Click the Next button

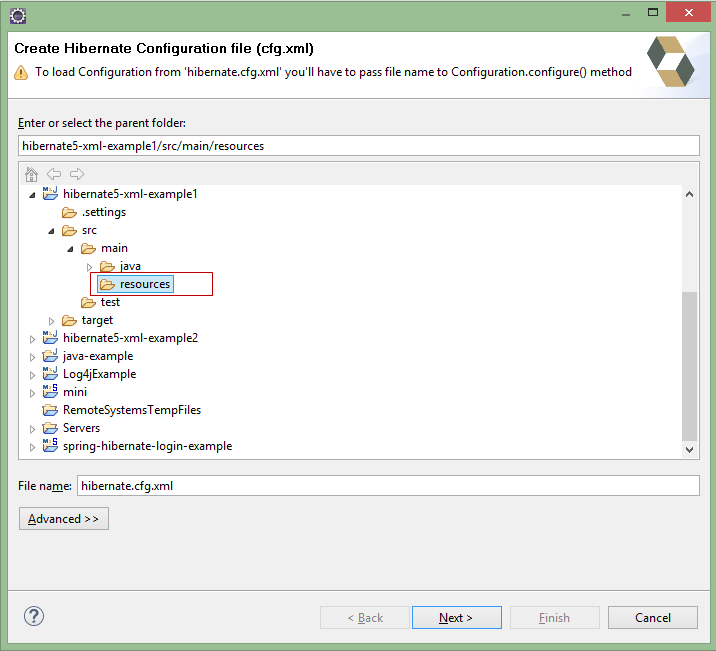pyautogui.click(x=457, y=618)
